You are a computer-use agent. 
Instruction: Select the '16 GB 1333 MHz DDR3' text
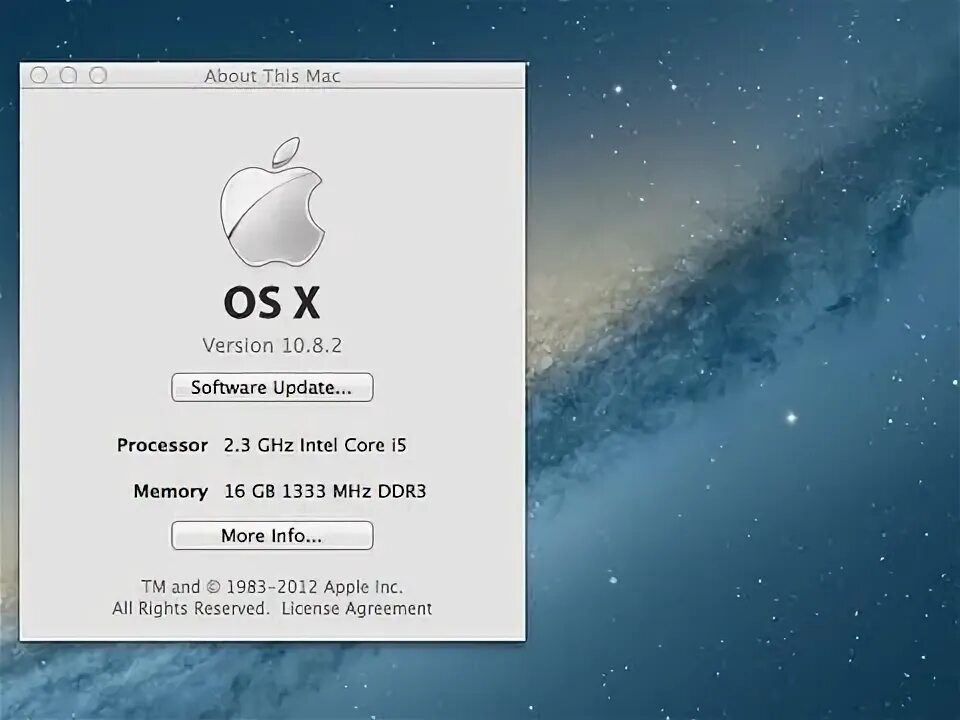pos(324,491)
